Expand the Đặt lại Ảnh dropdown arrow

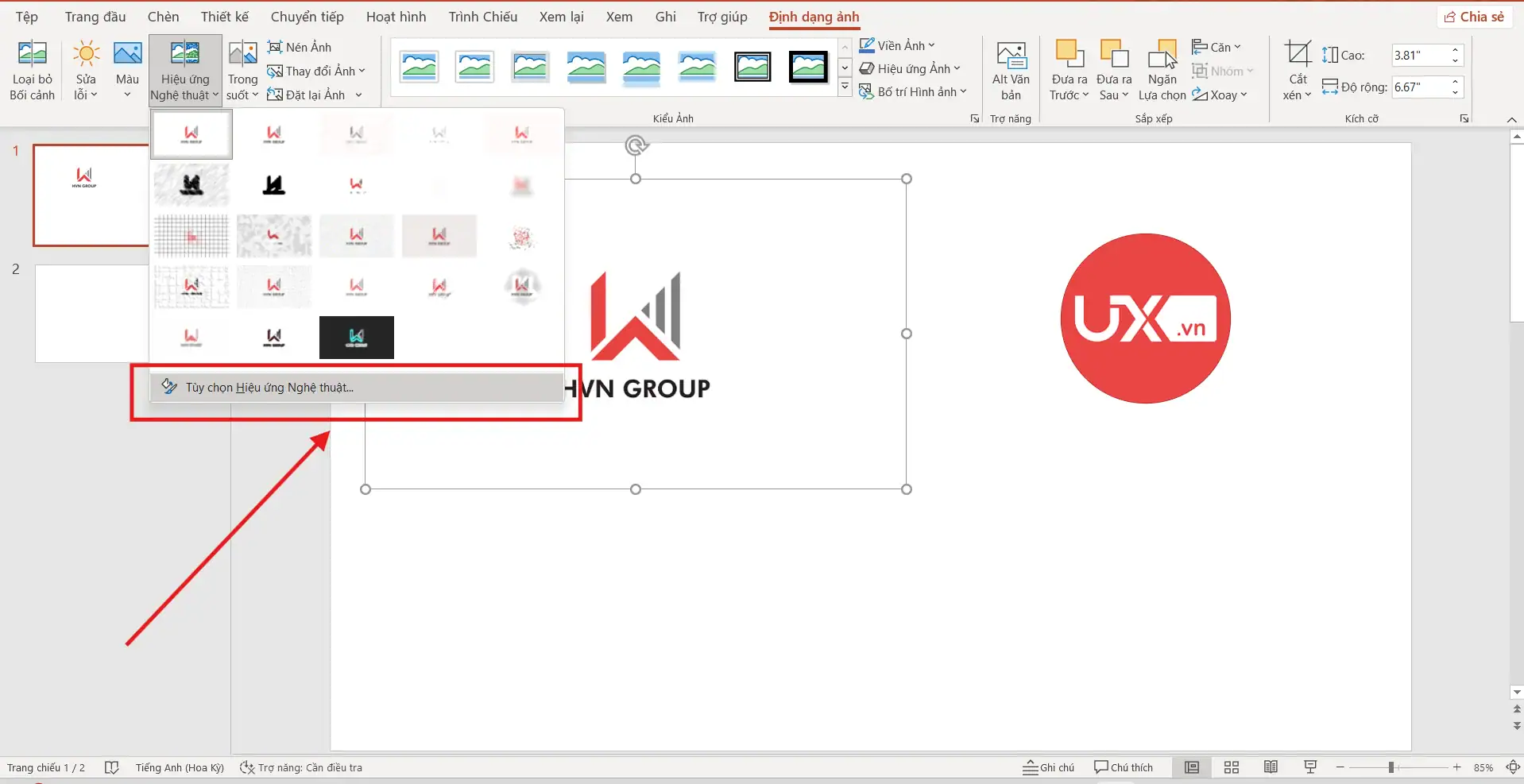coord(359,95)
